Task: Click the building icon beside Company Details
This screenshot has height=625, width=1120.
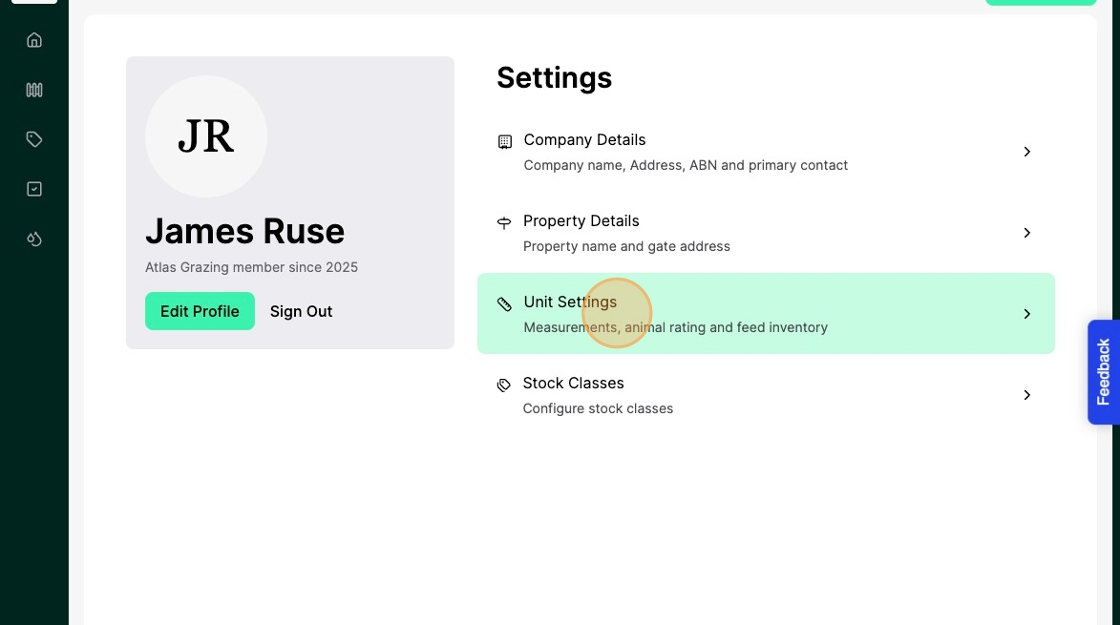Action: point(505,142)
